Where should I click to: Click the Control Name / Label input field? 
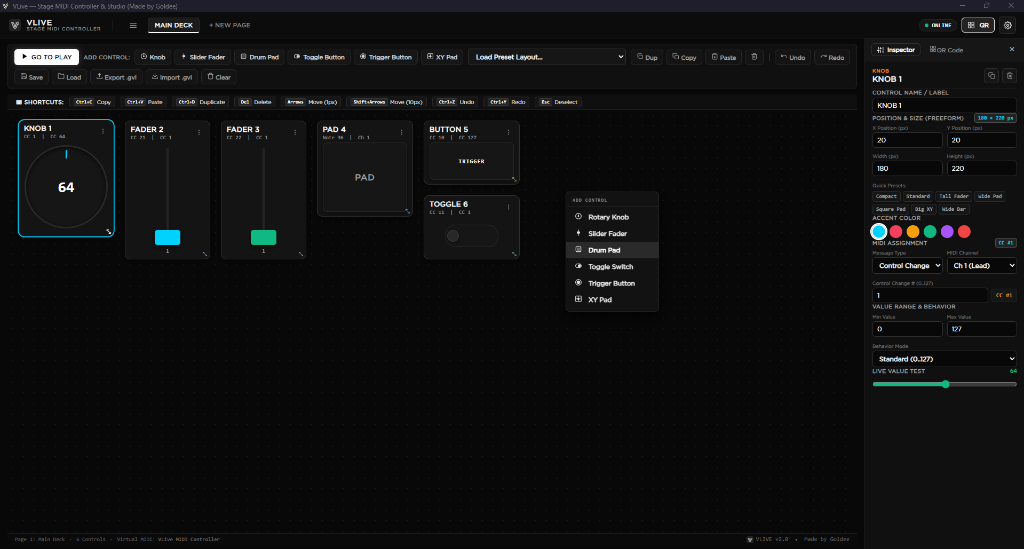(944, 105)
